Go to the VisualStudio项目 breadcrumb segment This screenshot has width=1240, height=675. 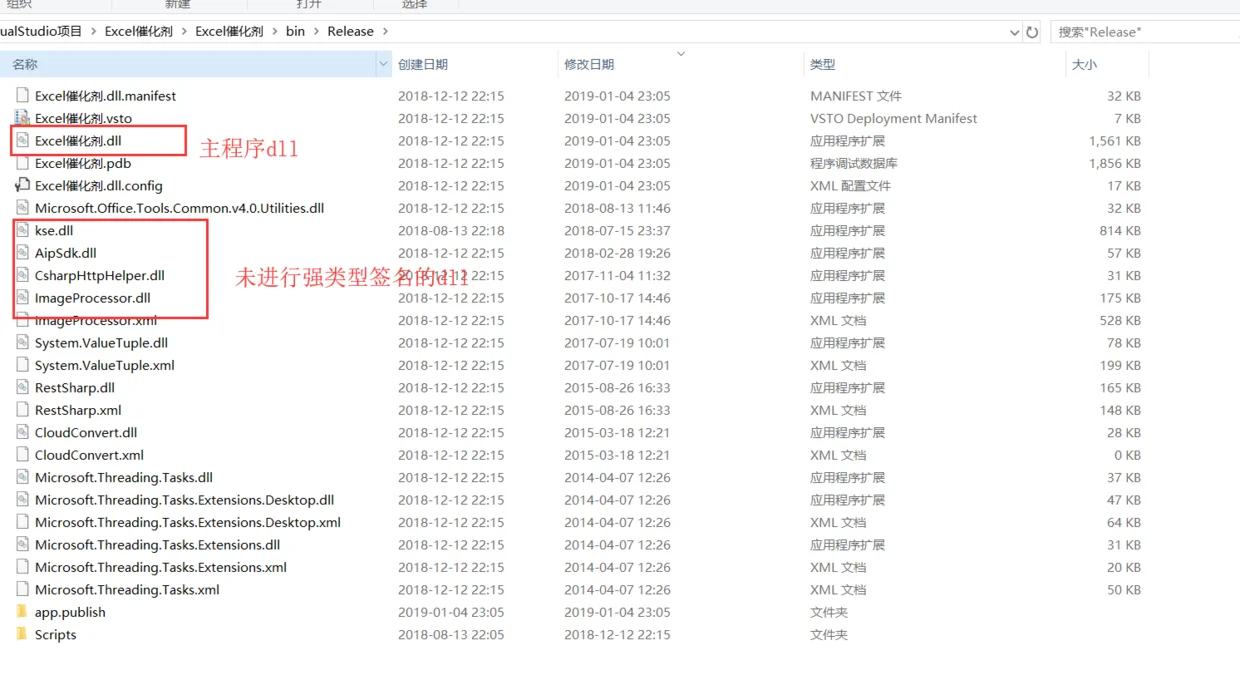[41, 31]
